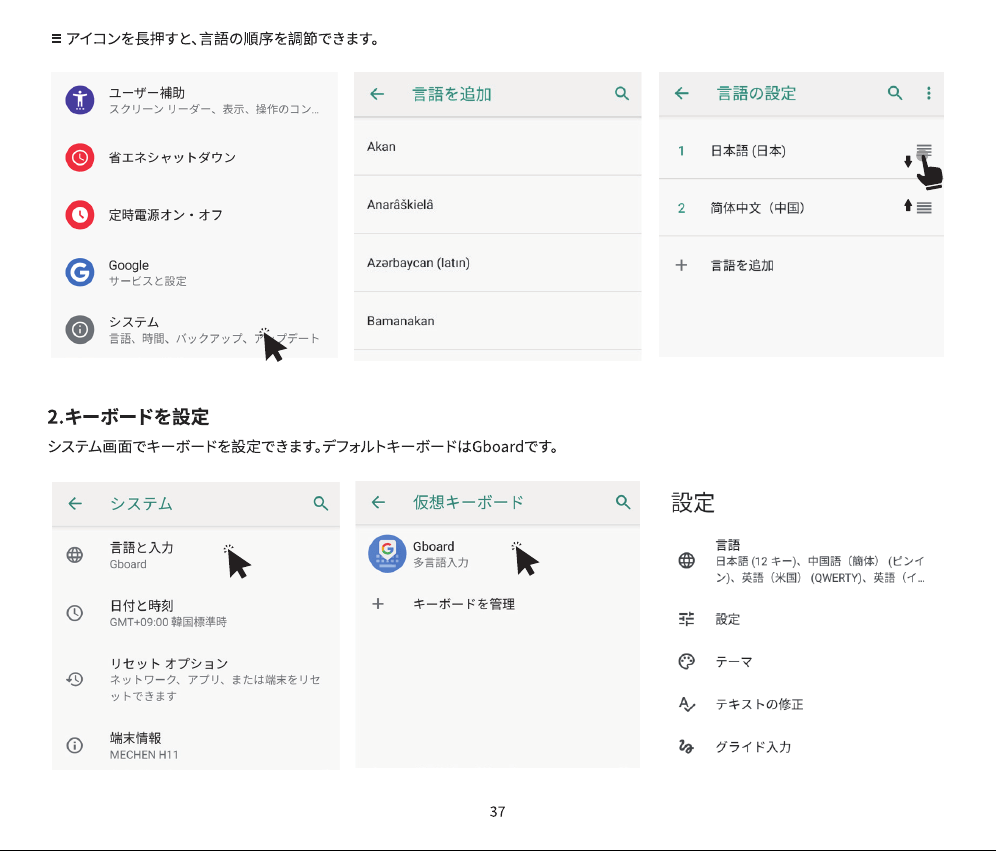Click the palette icon beside テーマ

687,661
